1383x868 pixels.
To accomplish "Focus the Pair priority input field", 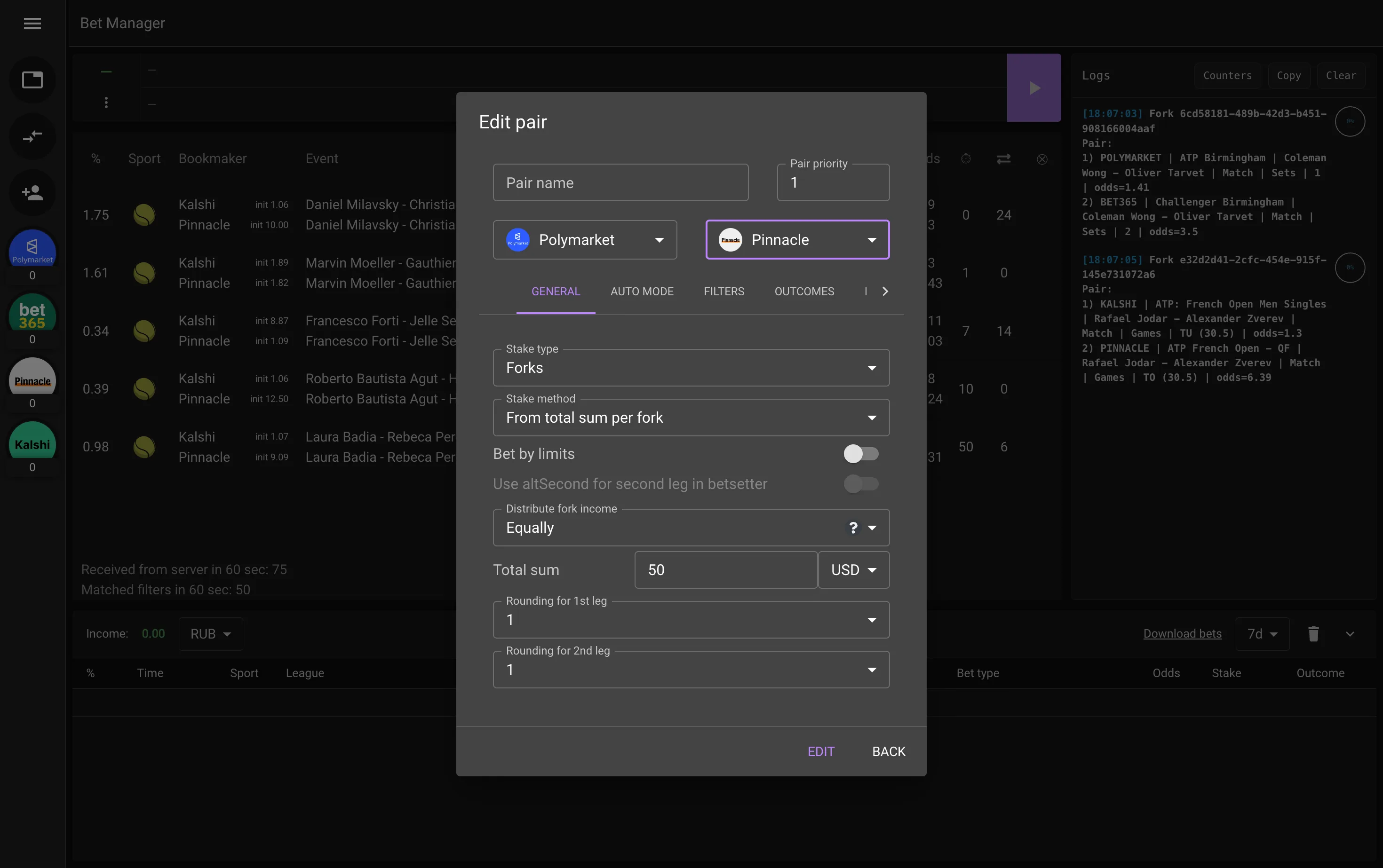I will point(833,182).
